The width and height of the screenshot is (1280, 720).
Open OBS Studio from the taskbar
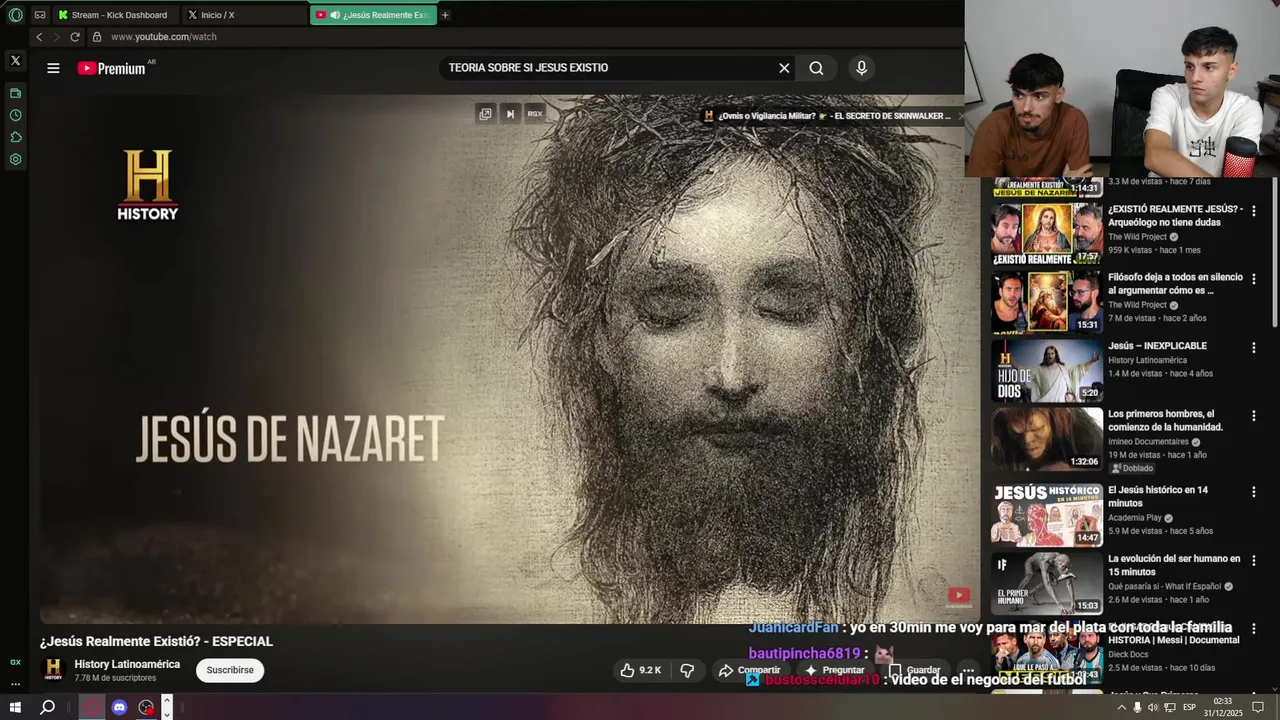(147, 707)
